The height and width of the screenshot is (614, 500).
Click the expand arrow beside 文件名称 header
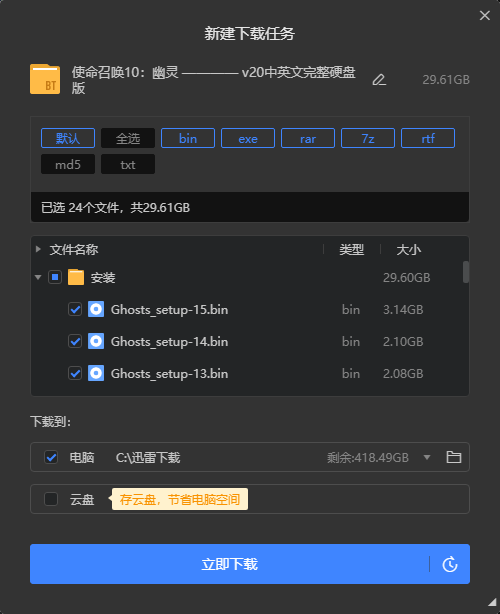click(38, 249)
